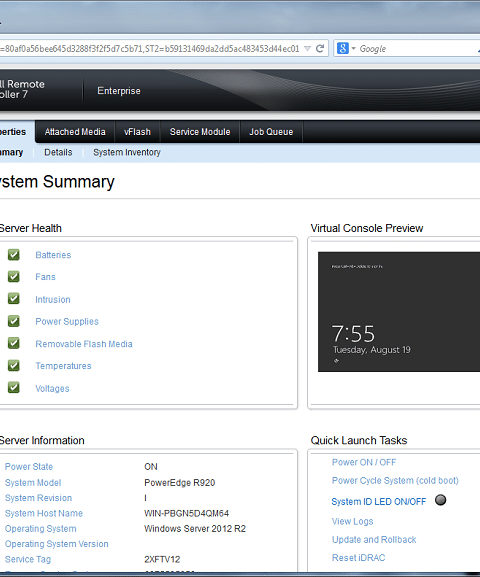
Task: Open the Removable Flash Media link
Action: (x=84, y=344)
